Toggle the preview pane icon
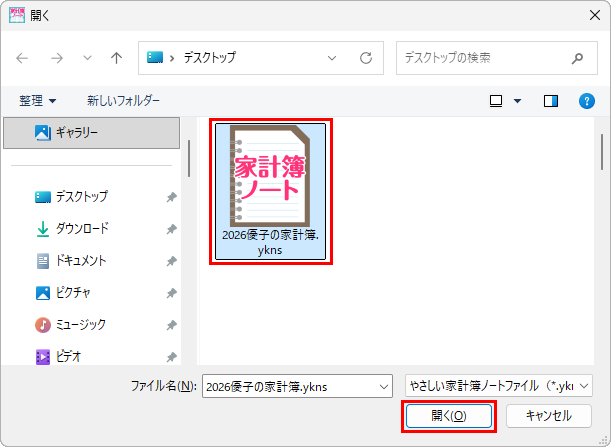The width and height of the screenshot is (611, 447). coord(551,101)
